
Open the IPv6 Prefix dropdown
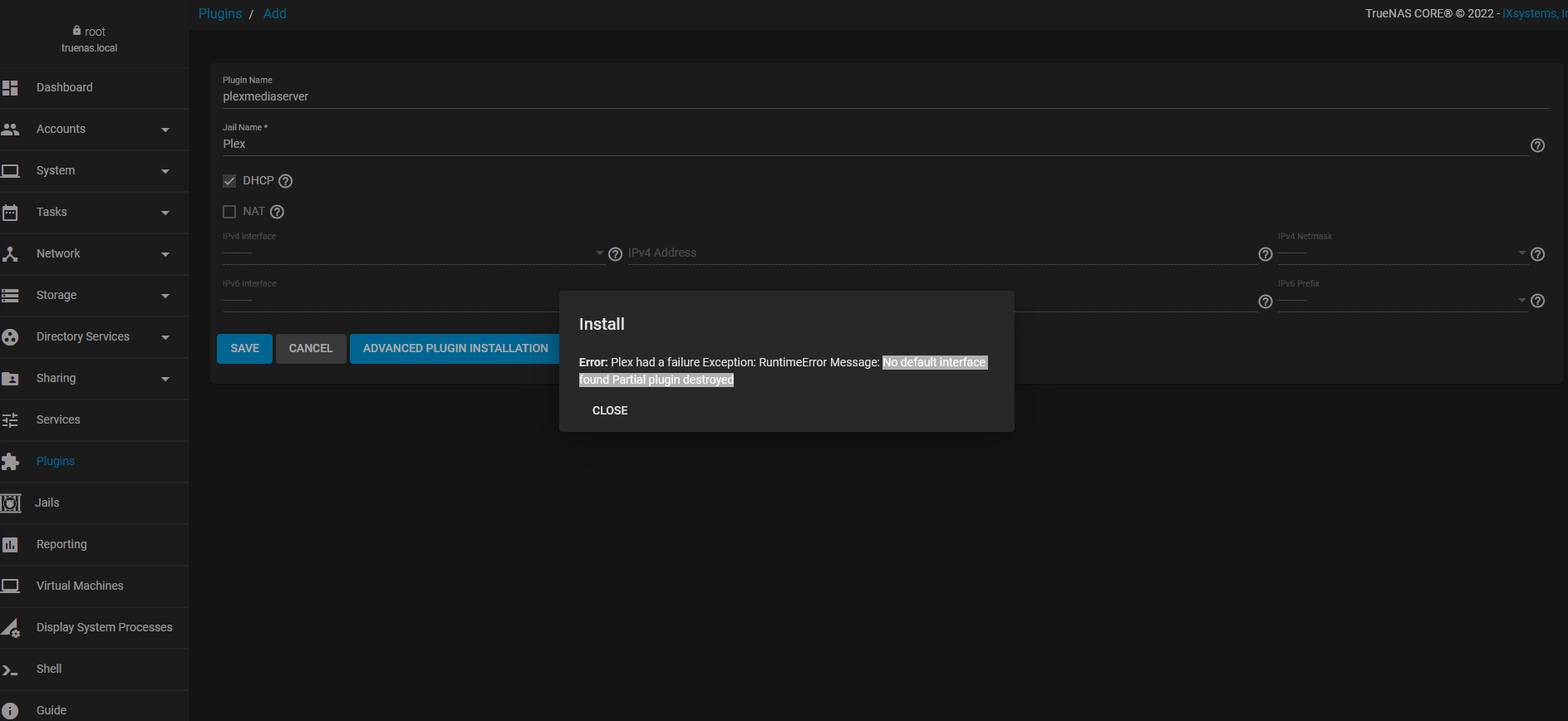tap(1402, 300)
